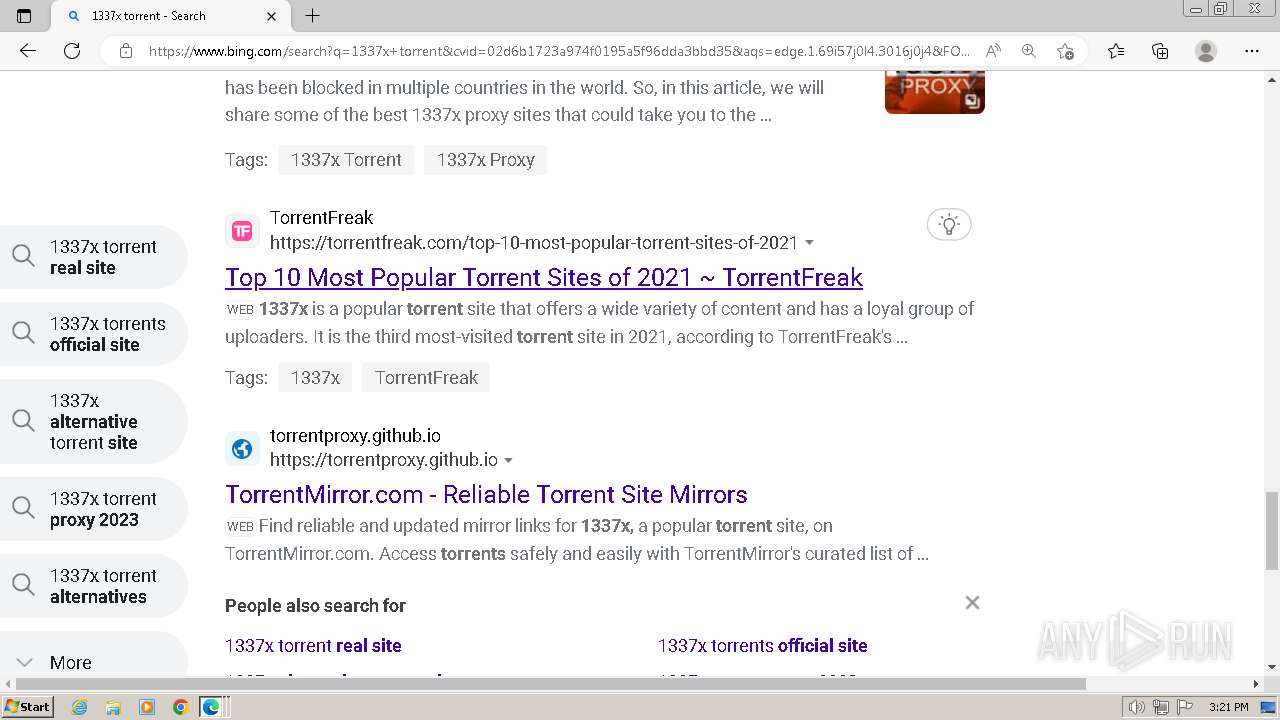Image resolution: width=1280 pixels, height=720 pixels.
Task: Open a new tab
Action: click(312, 16)
